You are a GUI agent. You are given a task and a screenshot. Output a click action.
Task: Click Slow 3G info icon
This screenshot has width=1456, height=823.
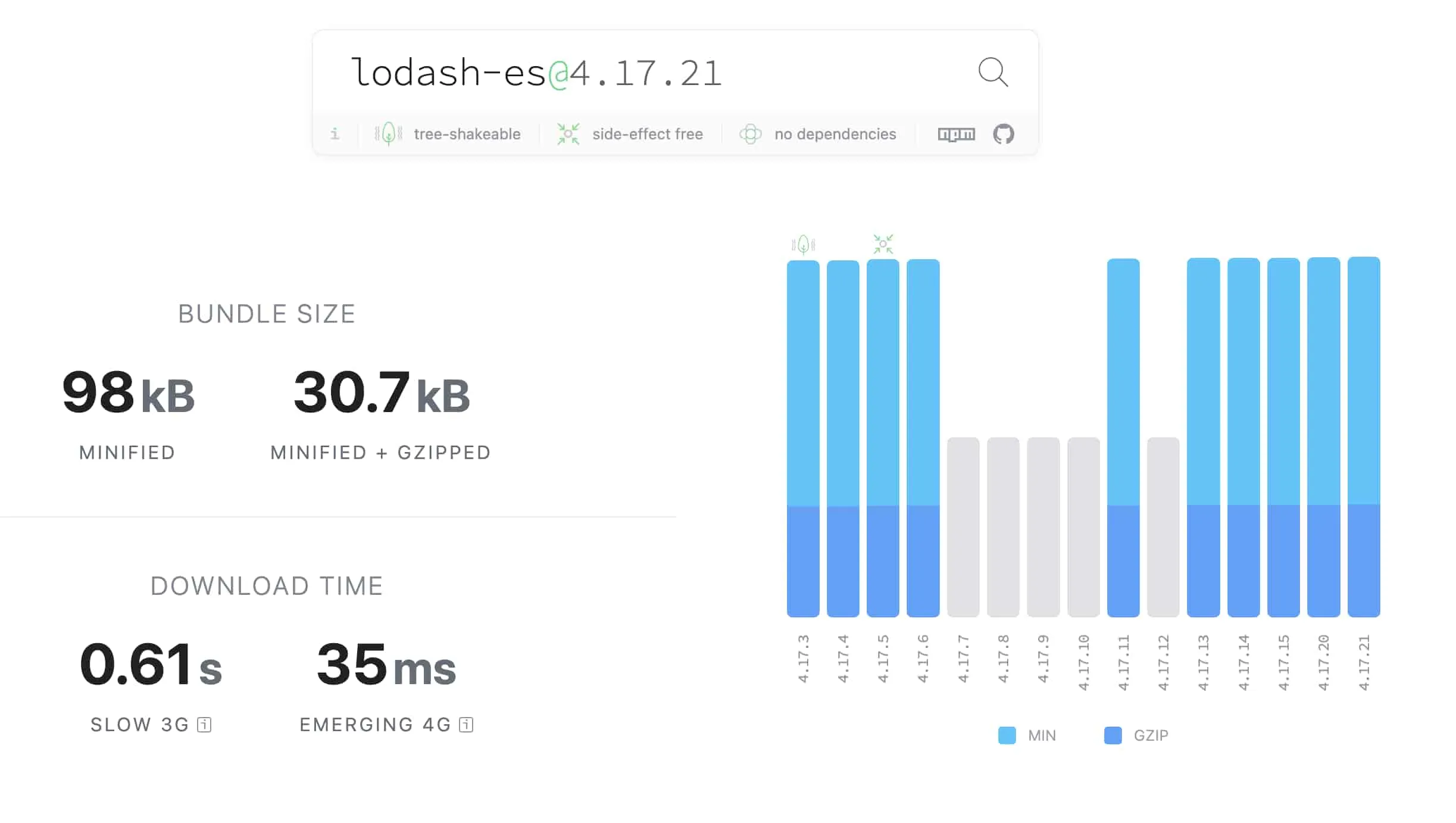pyautogui.click(x=204, y=725)
